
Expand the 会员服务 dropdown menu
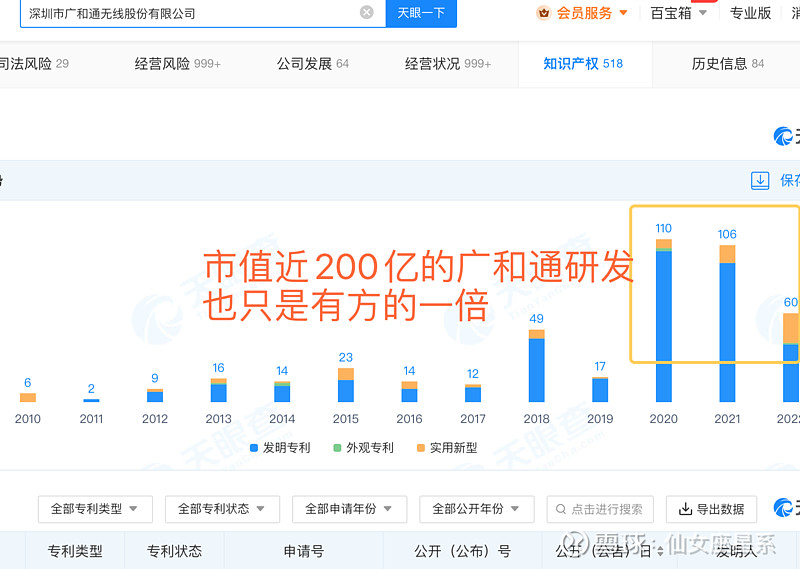pyautogui.click(x=623, y=13)
